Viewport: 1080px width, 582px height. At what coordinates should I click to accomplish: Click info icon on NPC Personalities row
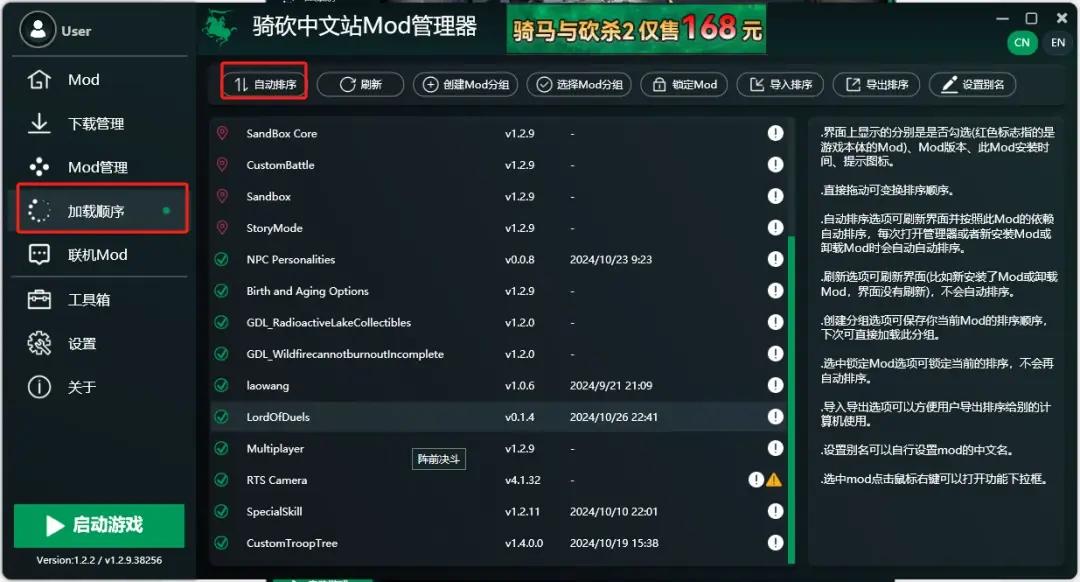click(776, 259)
